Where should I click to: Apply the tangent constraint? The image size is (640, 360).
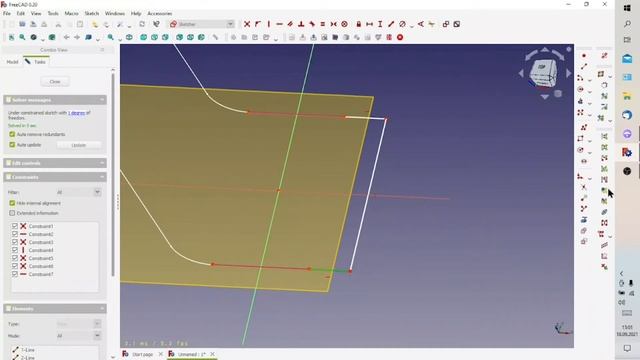click(x=312, y=24)
